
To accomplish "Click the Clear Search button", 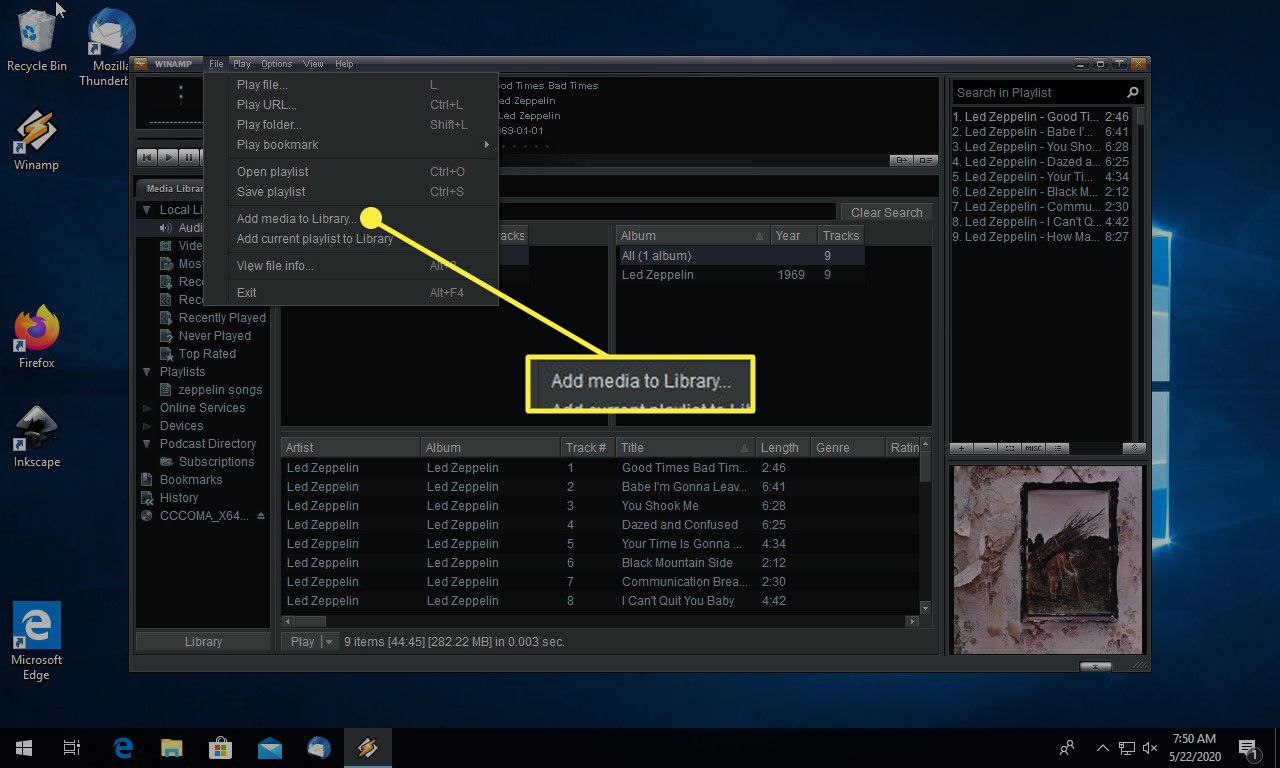I will tap(886, 212).
